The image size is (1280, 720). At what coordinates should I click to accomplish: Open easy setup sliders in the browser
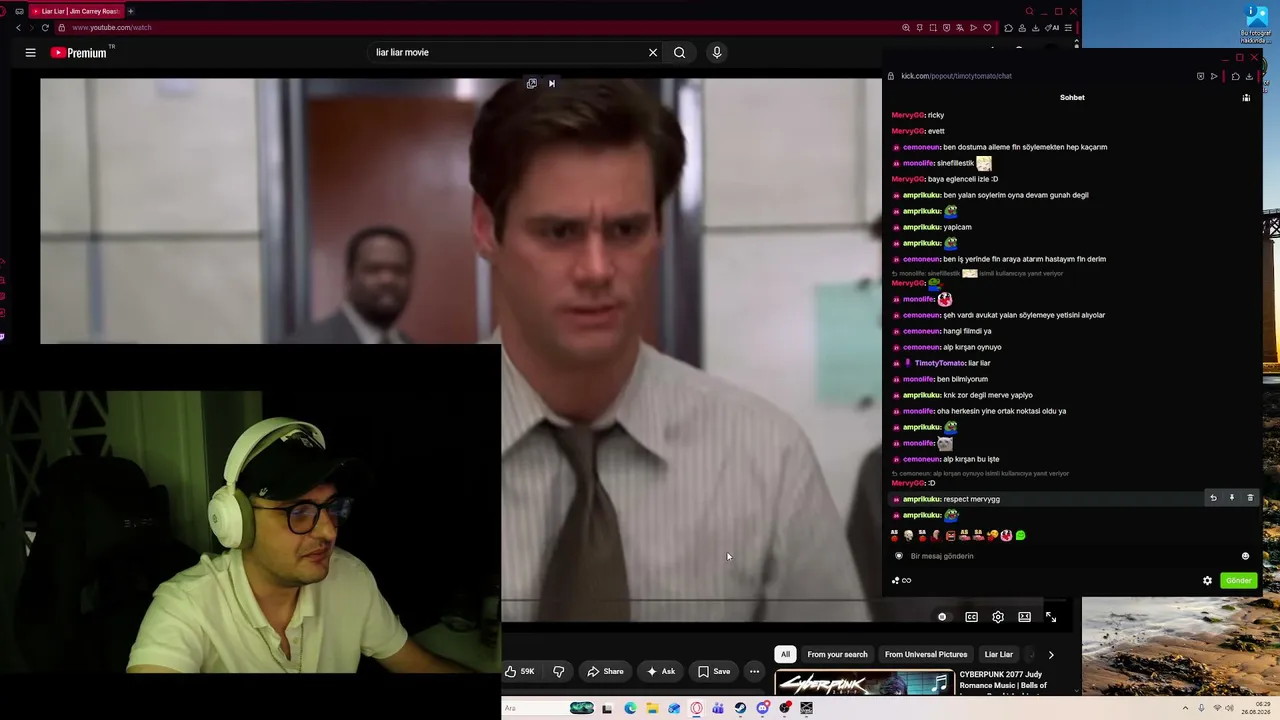coord(1067,28)
